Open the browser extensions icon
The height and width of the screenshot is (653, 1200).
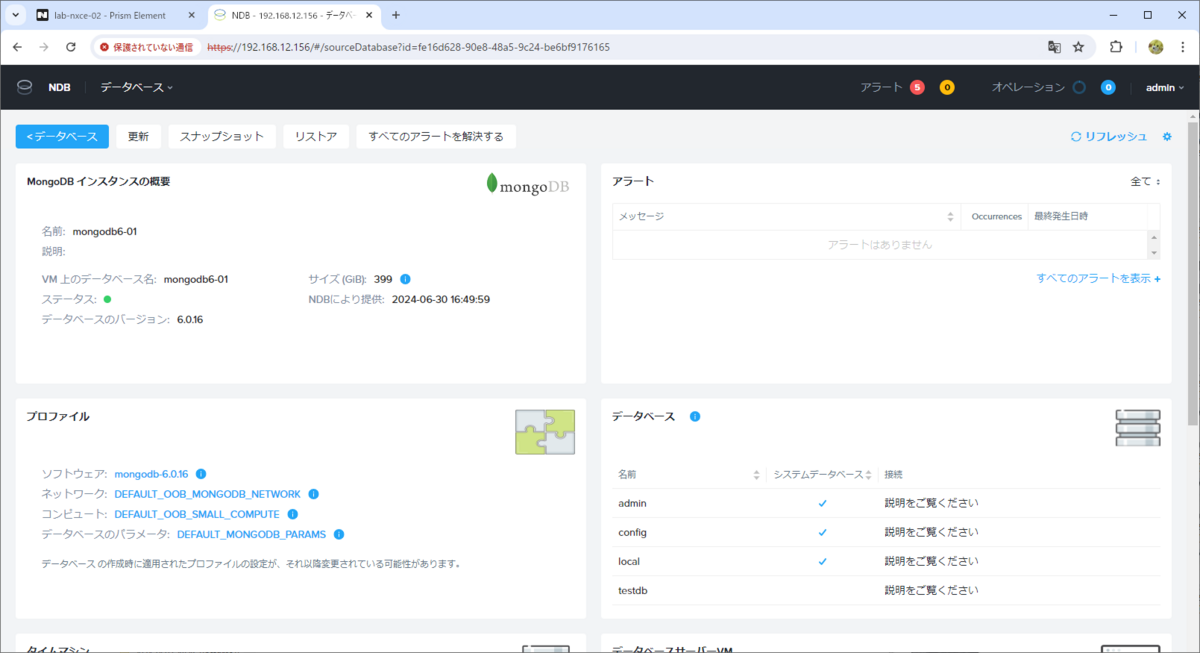click(1117, 47)
